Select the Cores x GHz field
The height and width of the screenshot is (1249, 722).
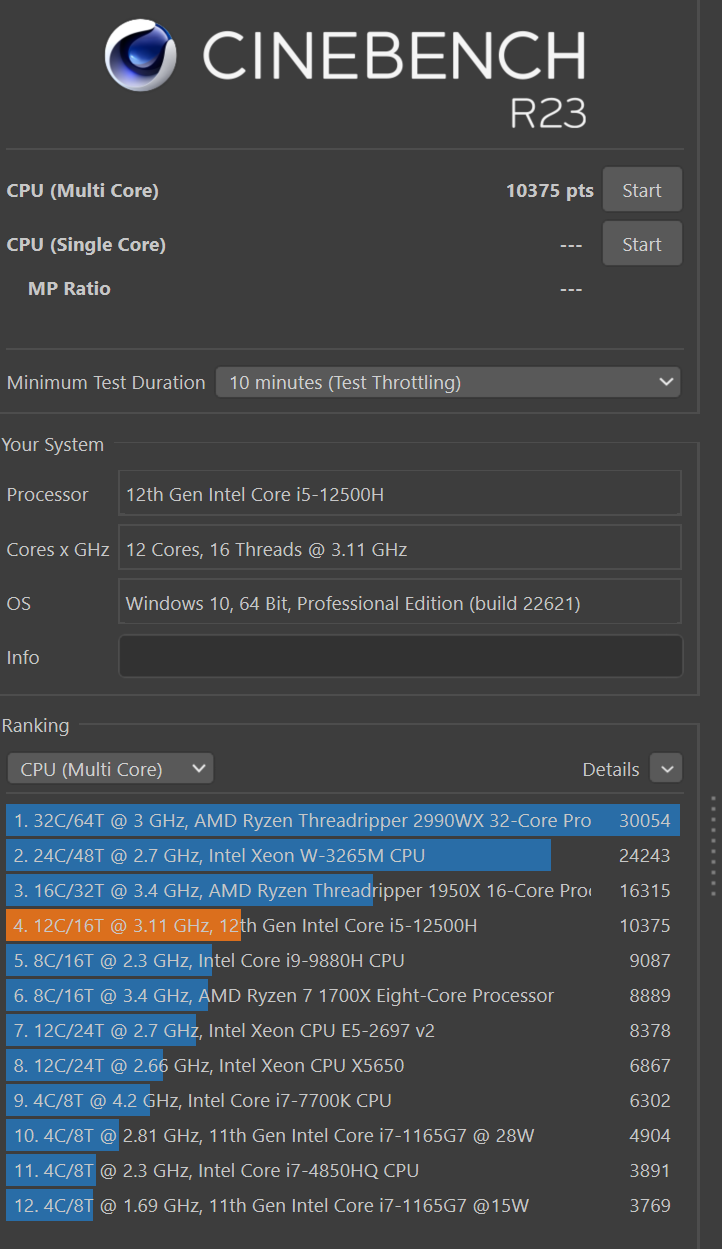click(x=400, y=549)
